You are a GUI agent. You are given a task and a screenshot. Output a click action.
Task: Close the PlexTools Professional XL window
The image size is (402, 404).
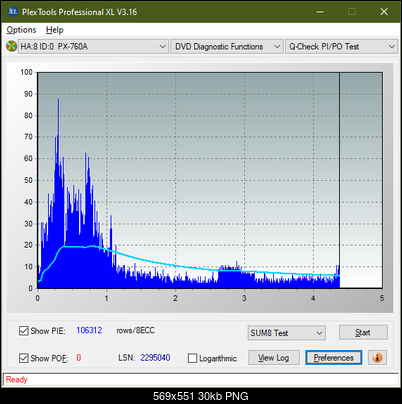[x=384, y=12]
